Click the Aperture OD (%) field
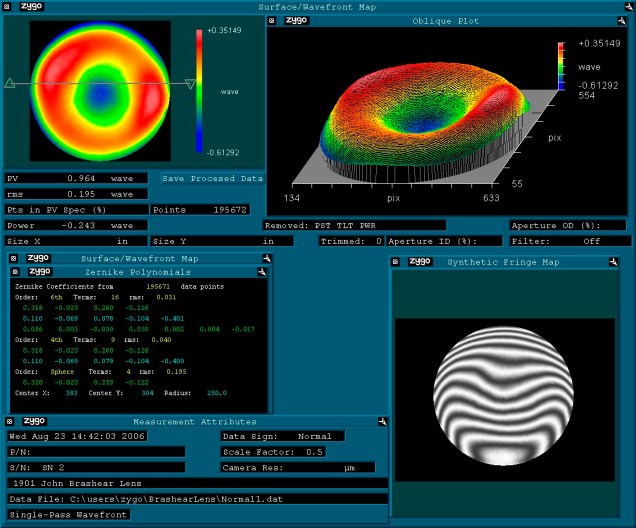The image size is (636, 528). (570, 226)
